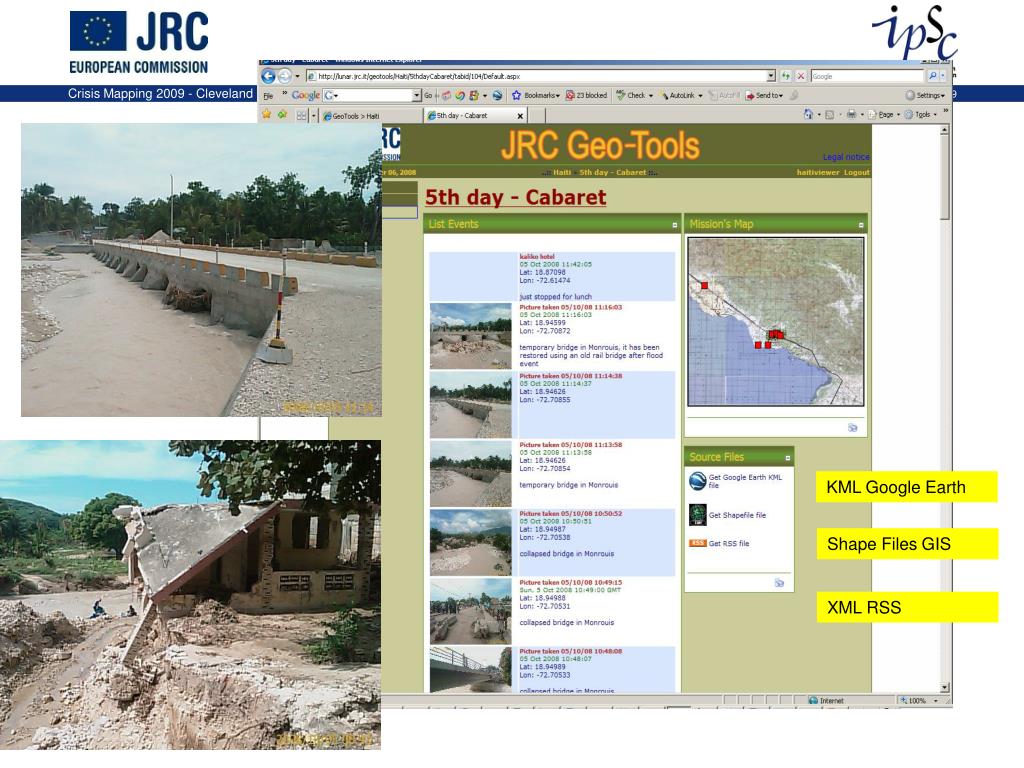Expand the address bar dropdown arrow
Screen dimensions: 1024x768
771,76
